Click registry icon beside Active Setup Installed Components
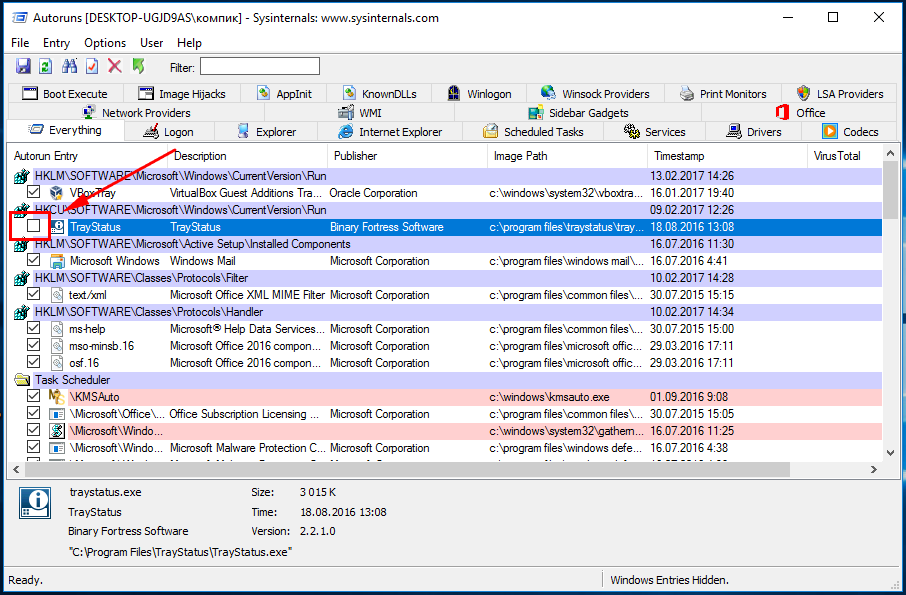Viewport: 906px width, 595px height. (22, 244)
